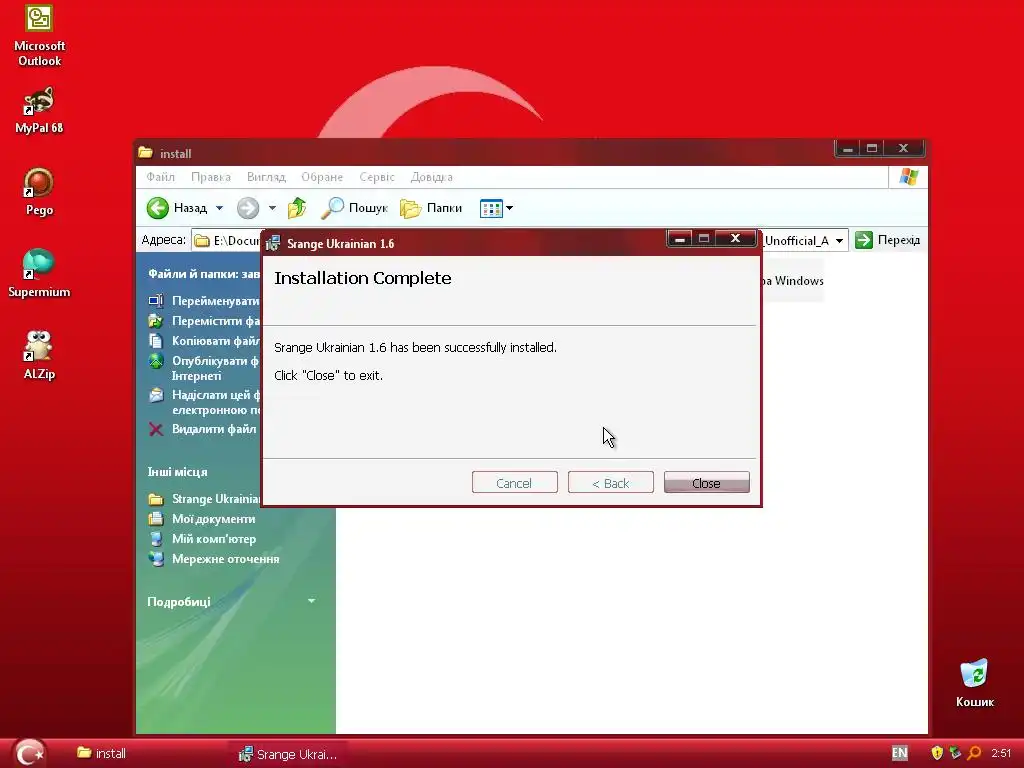Click the Windows flag logo in Explorer
The image size is (1024, 768).
[x=908, y=177]
